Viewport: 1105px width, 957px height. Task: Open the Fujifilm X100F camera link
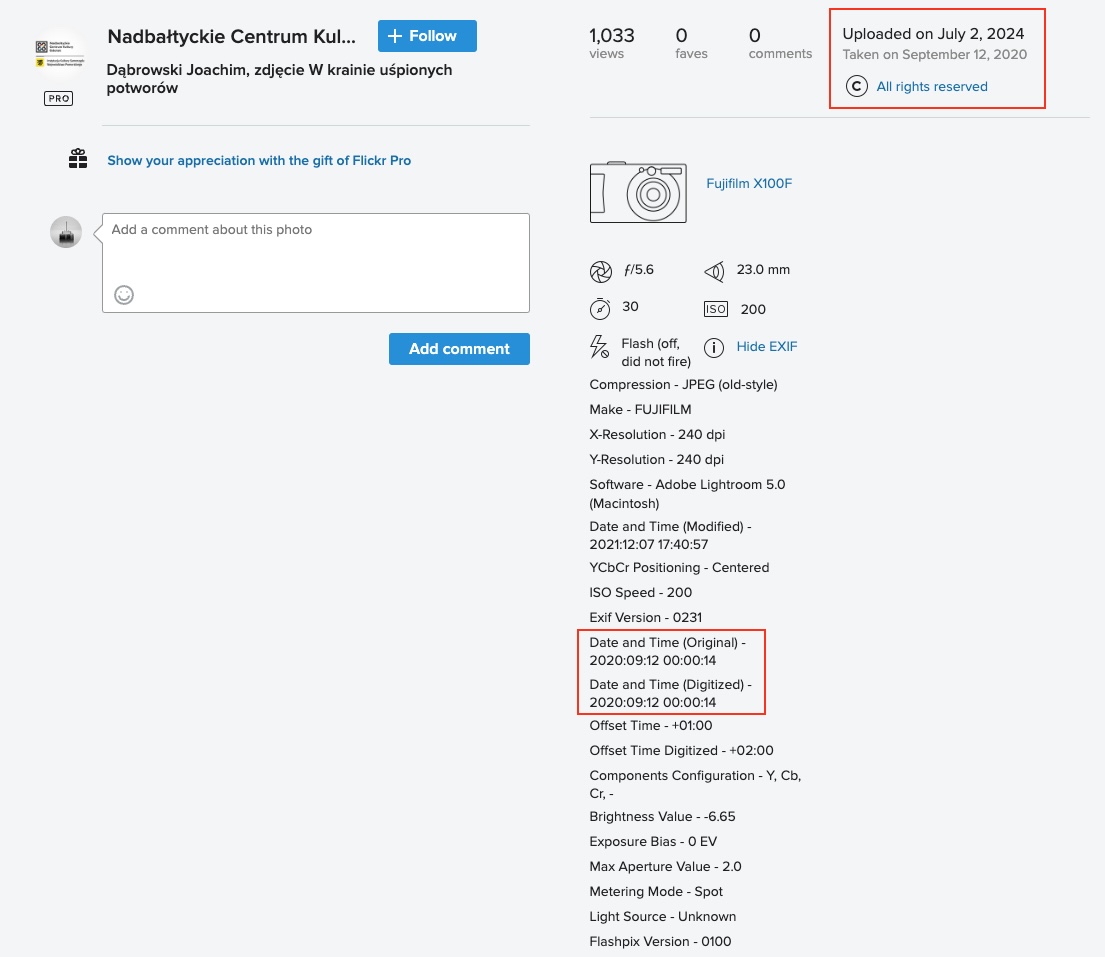click(749, 184)
